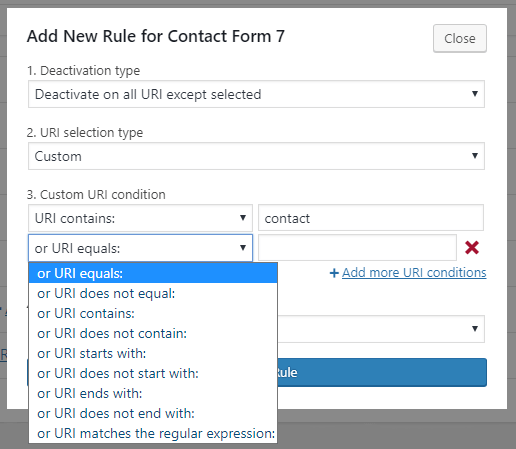Choose 'or URI does not contain:' option
516x449 pixels.
point(153,333)
